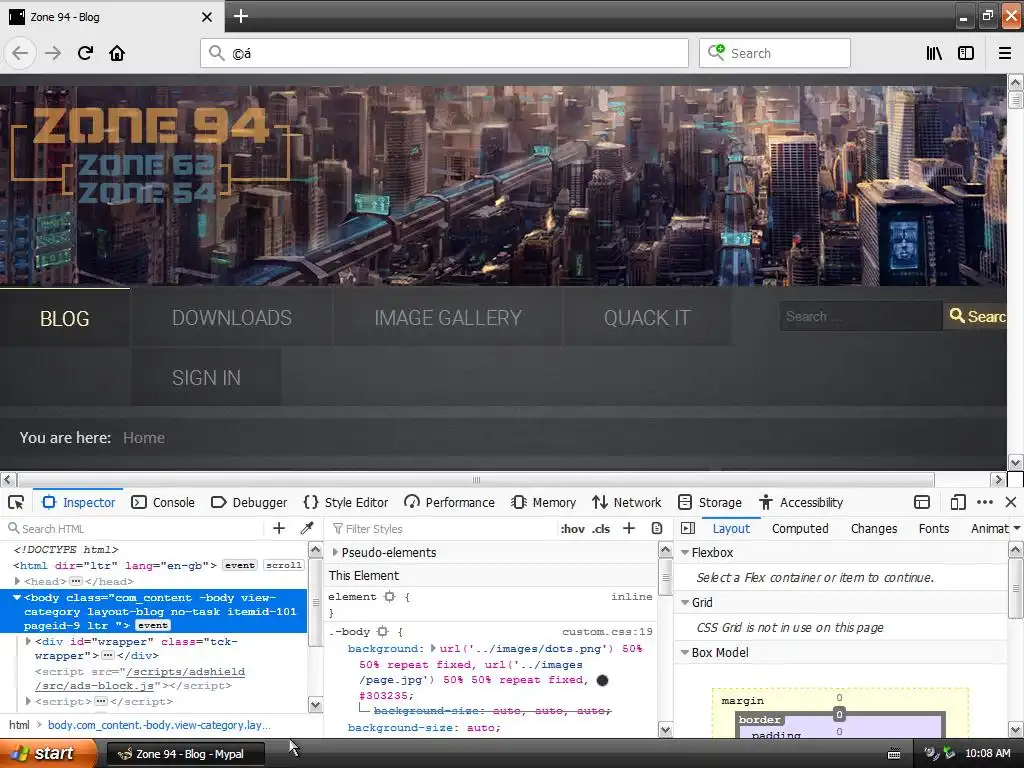This screenshot has height=768, width=1024.
Task: Open the Debugger panel
Action: point(249,502)
